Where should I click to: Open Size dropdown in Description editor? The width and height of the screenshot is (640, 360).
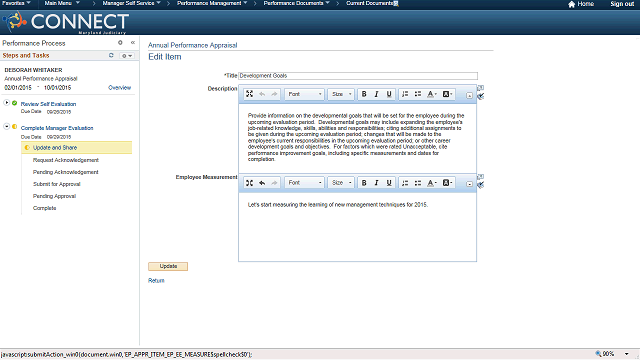[x=341, y=94]
